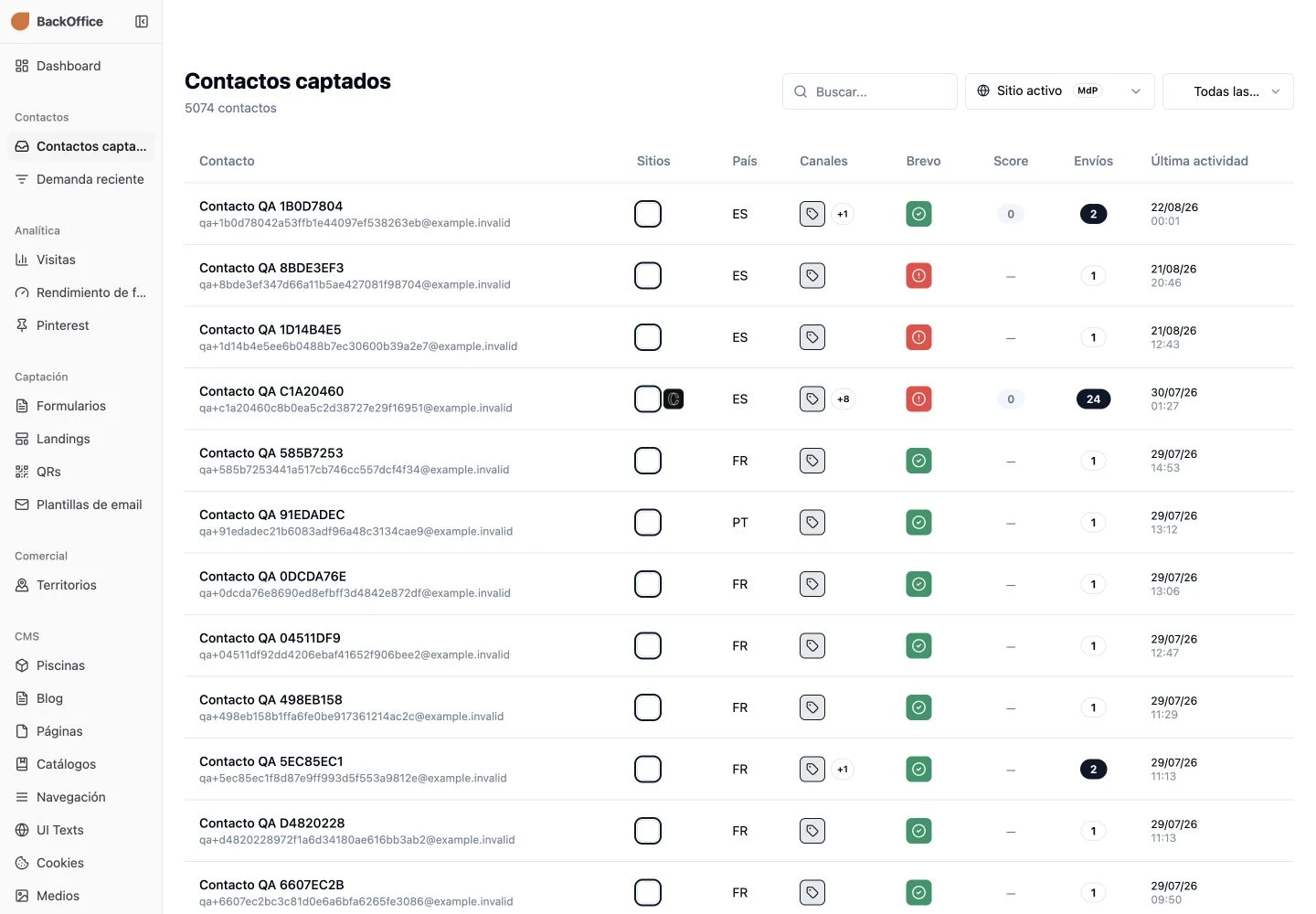
Task: Click the Buscar search field
Action: tap(870, 91)
